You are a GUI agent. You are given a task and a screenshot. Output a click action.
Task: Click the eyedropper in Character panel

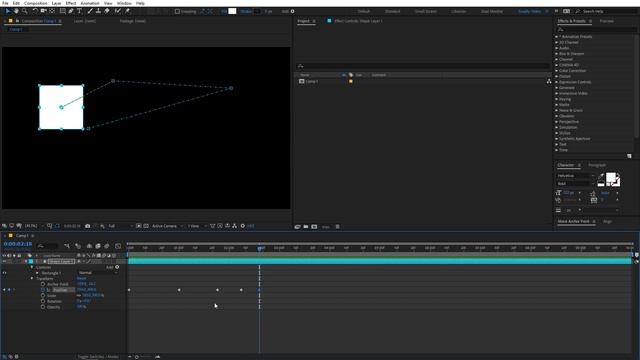pos(601,176)
